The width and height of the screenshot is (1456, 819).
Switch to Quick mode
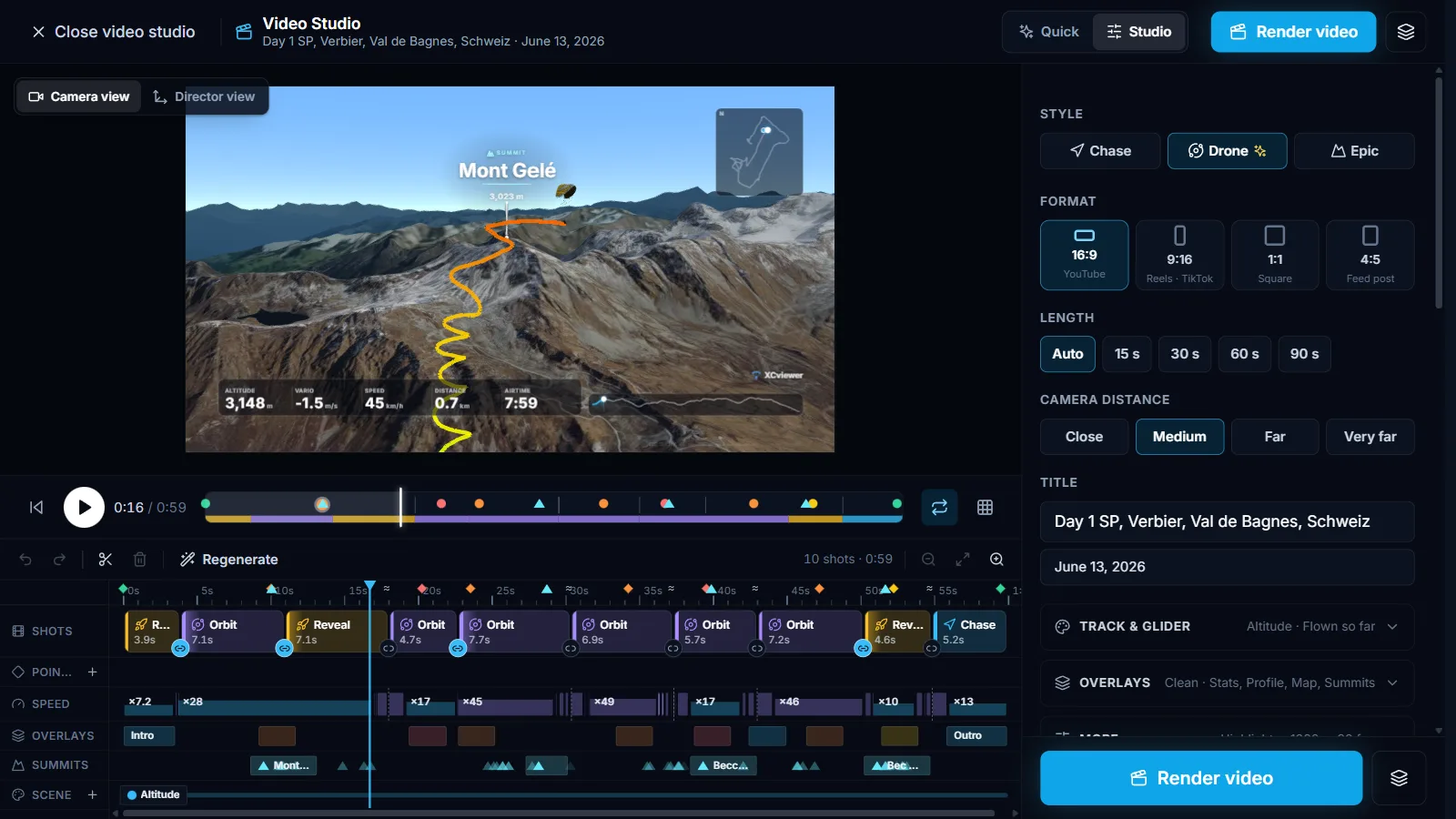1049,32
